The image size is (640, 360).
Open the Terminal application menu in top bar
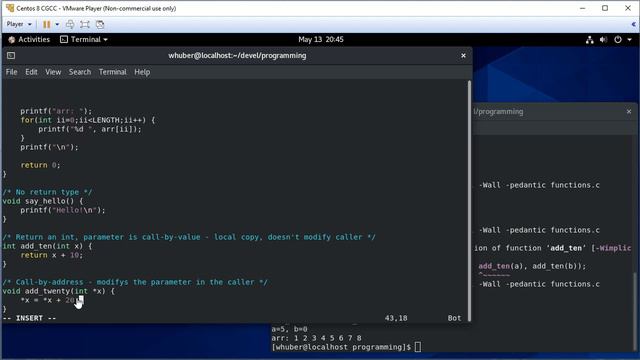click(84, 40)
